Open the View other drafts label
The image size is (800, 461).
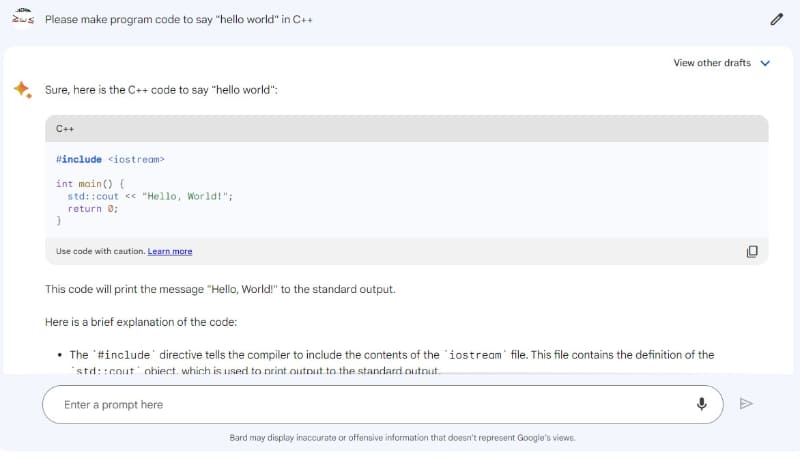pos(712,63)
